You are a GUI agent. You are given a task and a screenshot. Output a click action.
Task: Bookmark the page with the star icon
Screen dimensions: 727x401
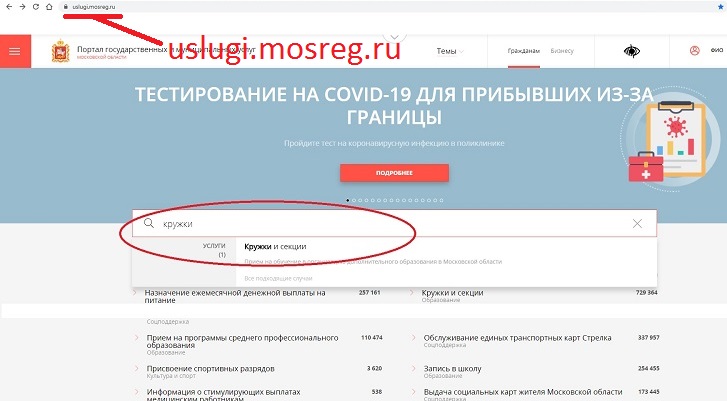tap(721, 7)
